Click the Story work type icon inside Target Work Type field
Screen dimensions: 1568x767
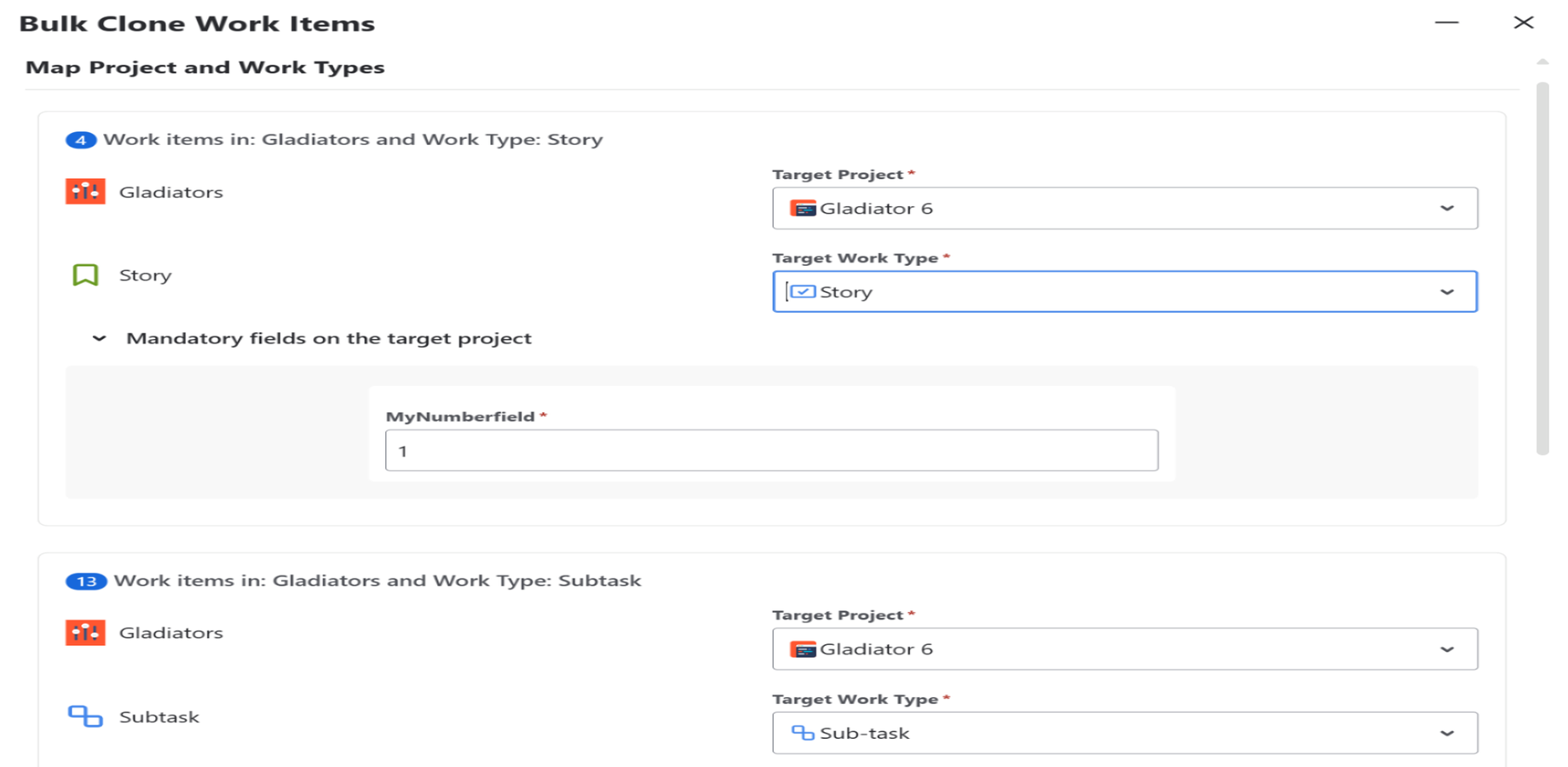(802, 291)
